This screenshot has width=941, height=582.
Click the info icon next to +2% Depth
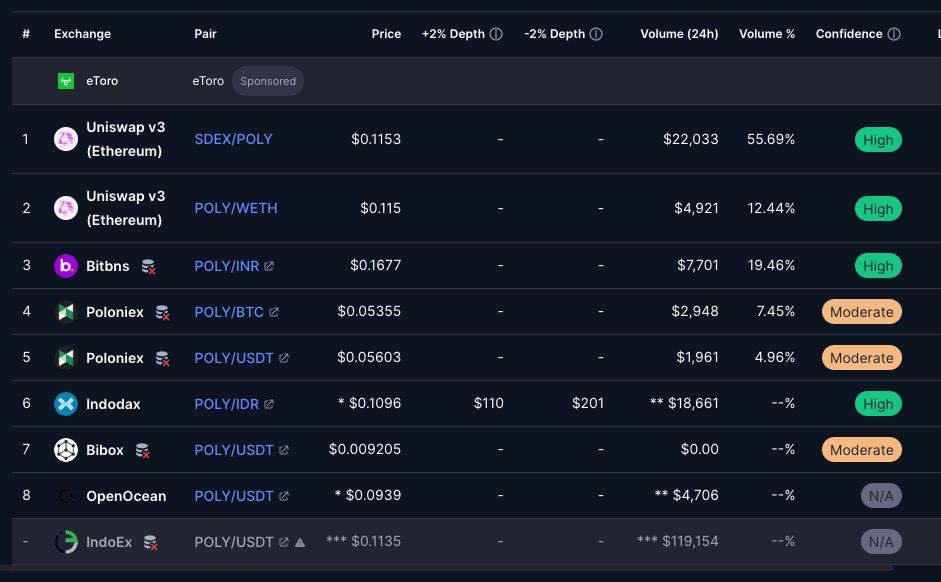click(x=496, y=34)
